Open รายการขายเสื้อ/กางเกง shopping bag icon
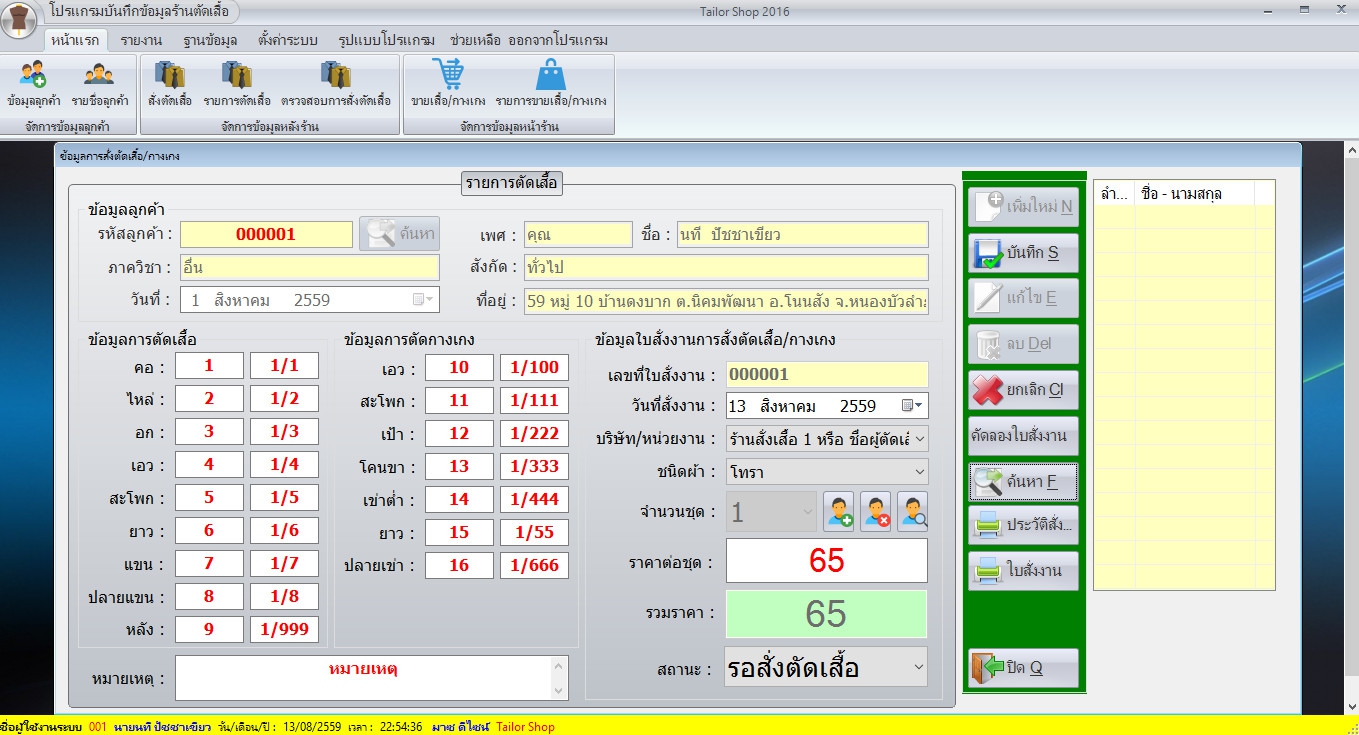The width and height of the screenshot is (1359, 735). [x=551, y=84]
